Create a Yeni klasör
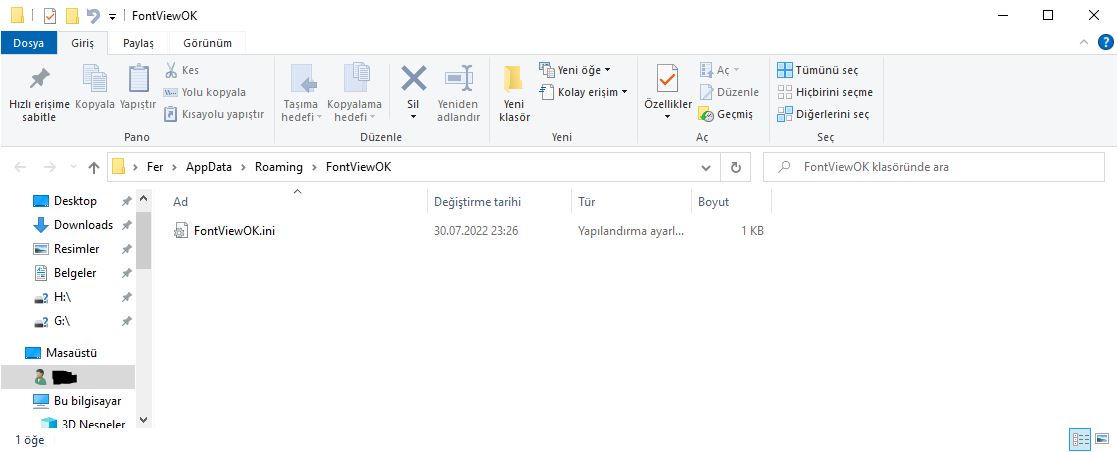1118x452 pixels. tap(514, 93)
